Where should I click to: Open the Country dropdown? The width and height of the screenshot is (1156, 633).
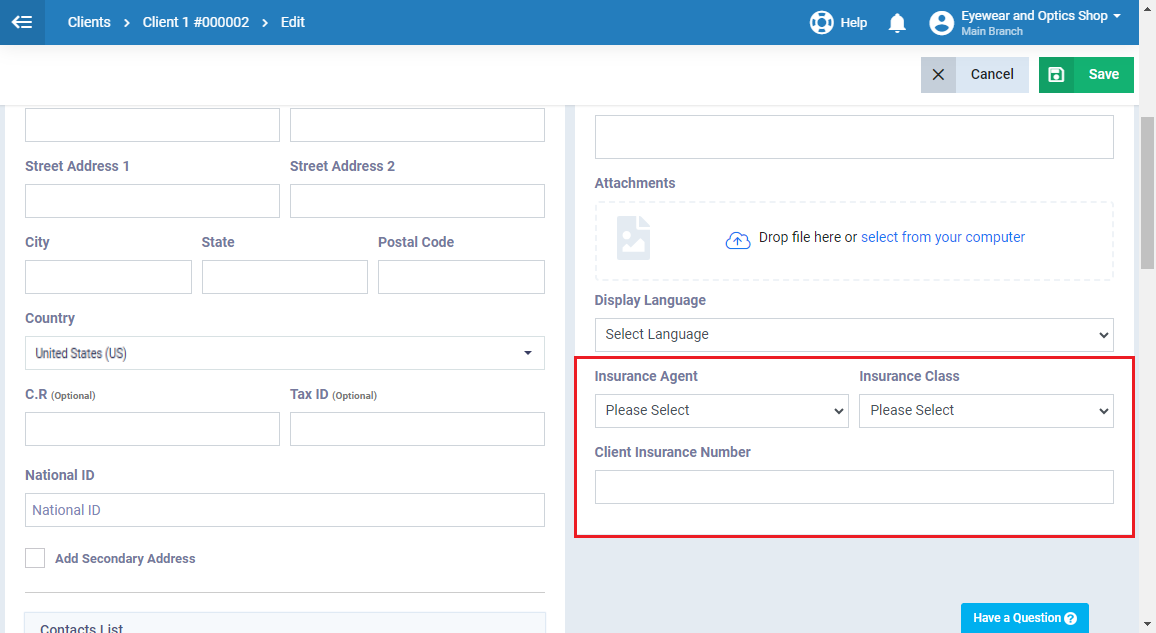point(284,353)
